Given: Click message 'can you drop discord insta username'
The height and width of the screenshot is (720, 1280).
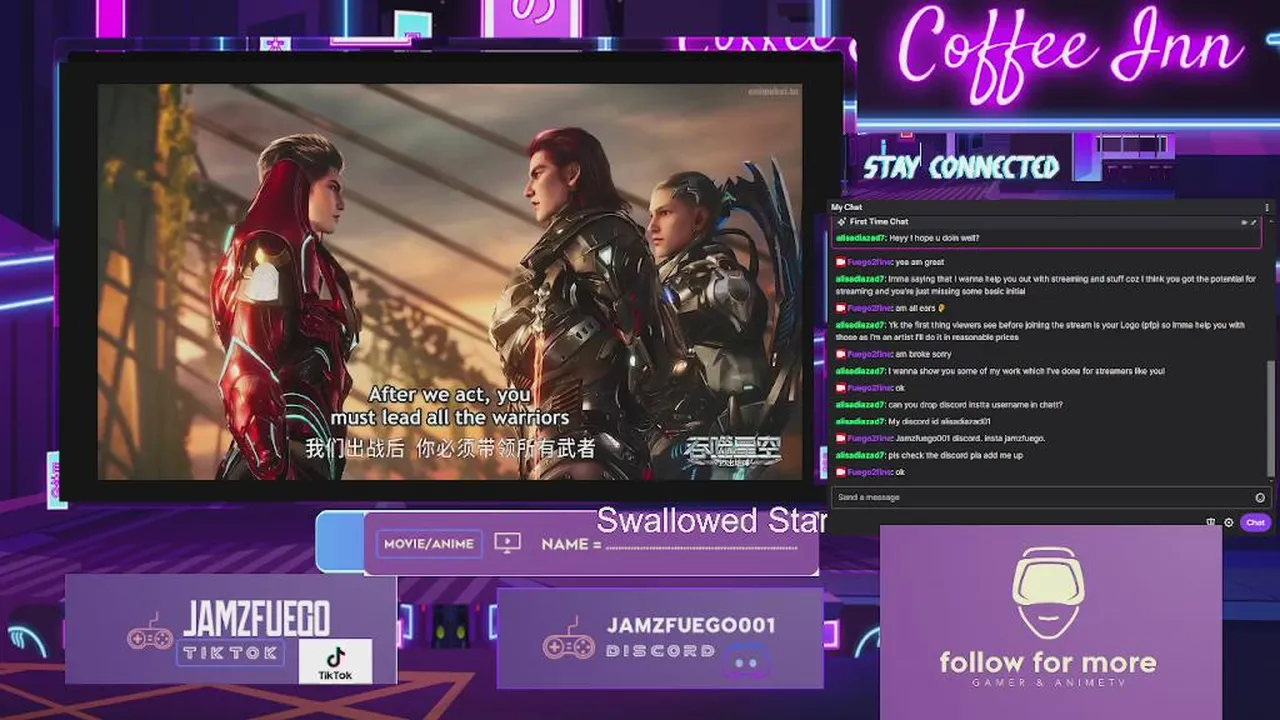Looking at the screenshot, I should pyautogui.click(x=975, y=404).
